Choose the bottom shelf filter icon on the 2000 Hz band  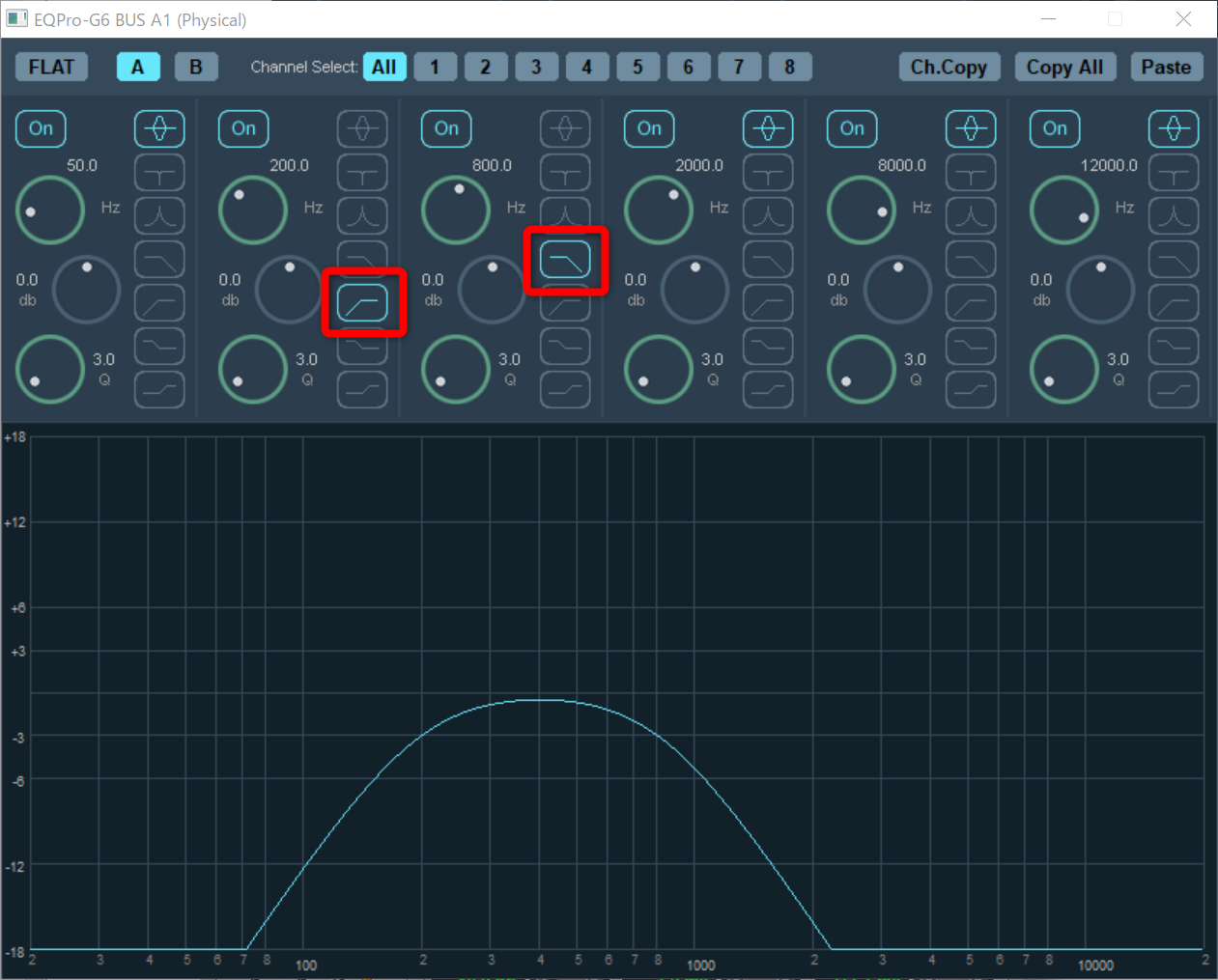coord(768,390)
